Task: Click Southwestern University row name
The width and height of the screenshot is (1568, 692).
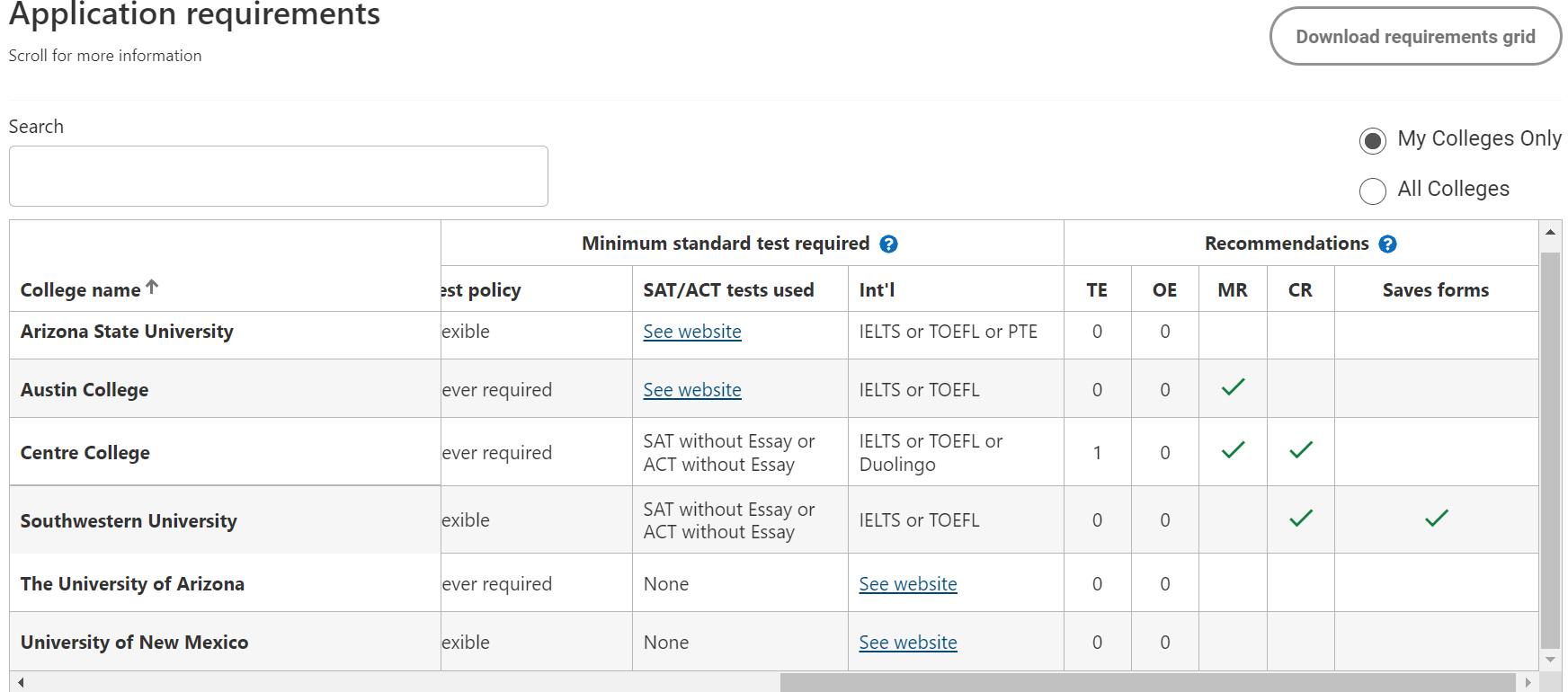Action: [x=129, y=521]
